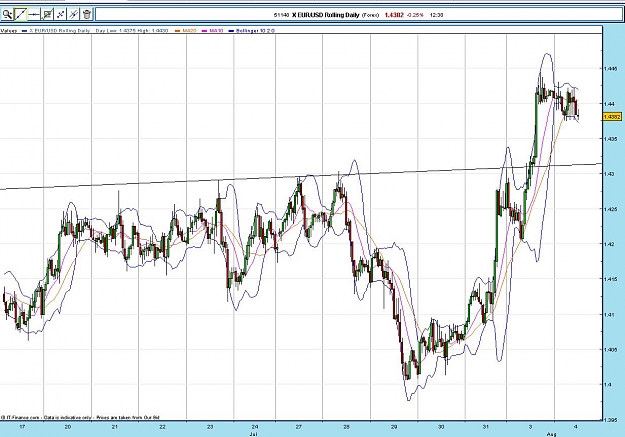Click the yellow 1.4382 current price tag

[x=612, y=117]
